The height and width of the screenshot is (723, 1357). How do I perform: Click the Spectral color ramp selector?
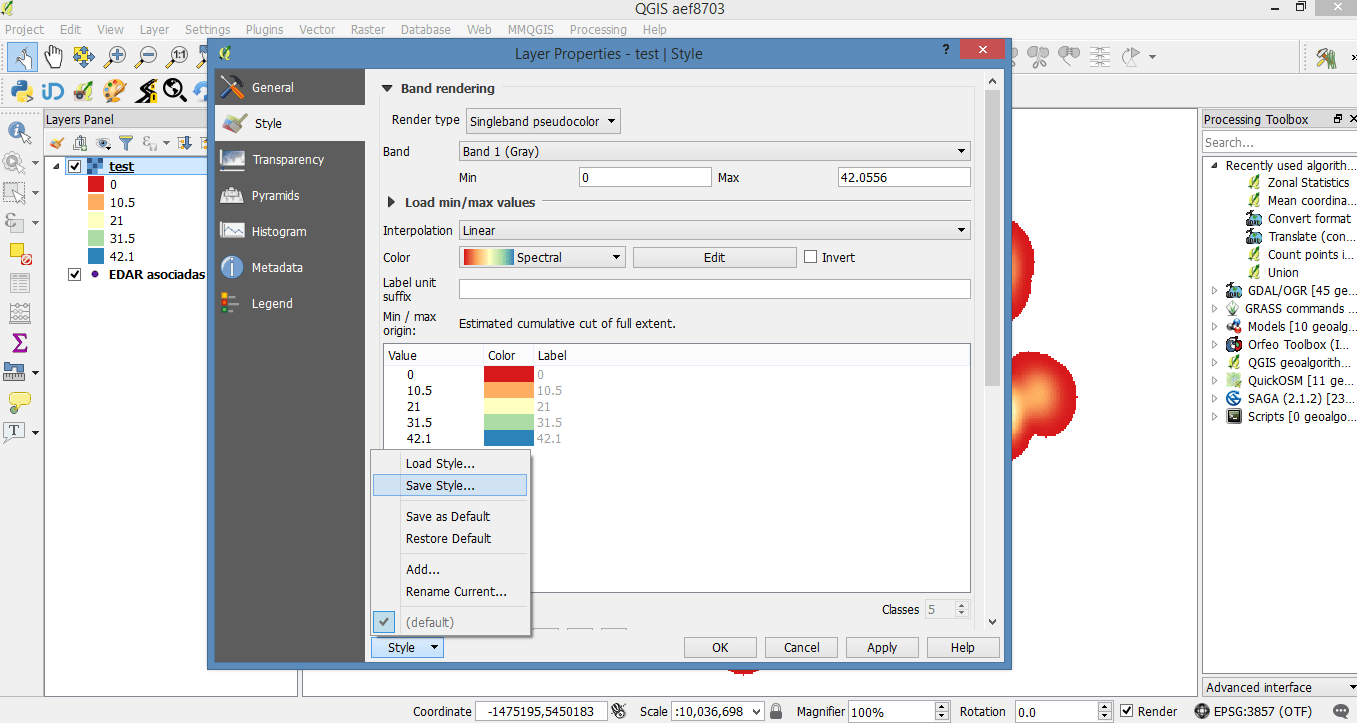pyautogui.click(x=541, y=257)
